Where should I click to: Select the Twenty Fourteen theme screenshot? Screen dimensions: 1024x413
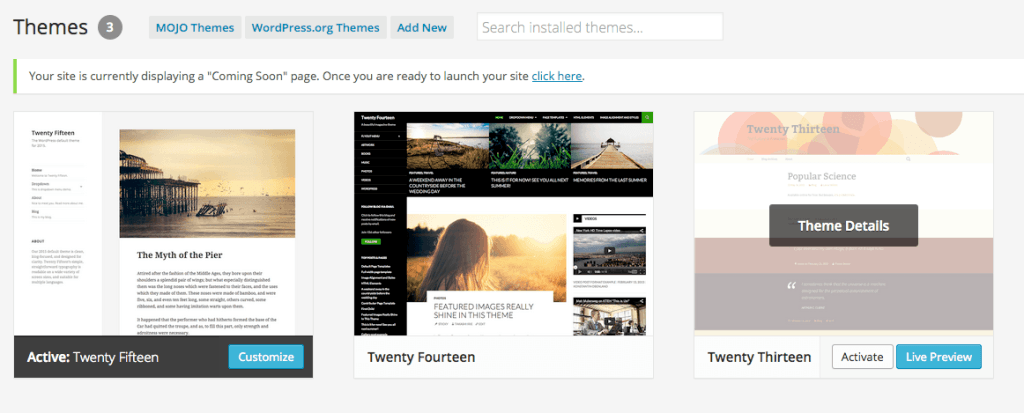504,223
